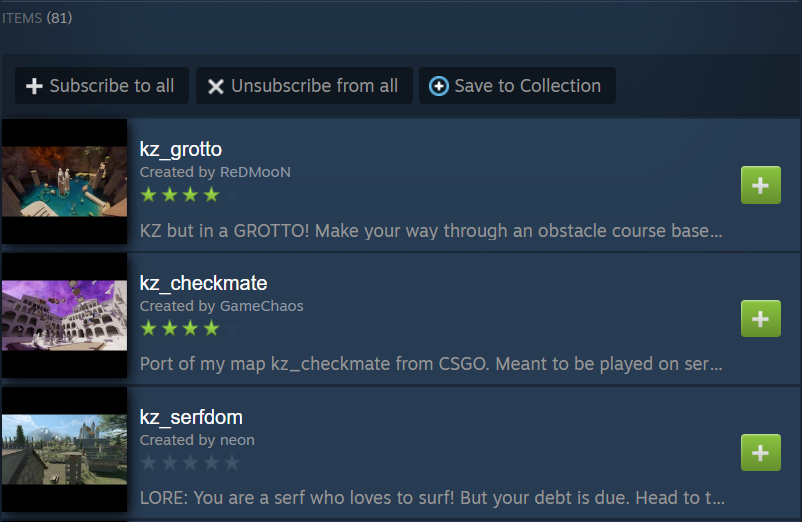Viewport: 802px width, 522px height.
Task: Subscribe to kz_grotto with green plus button
Action: point(761,185)
